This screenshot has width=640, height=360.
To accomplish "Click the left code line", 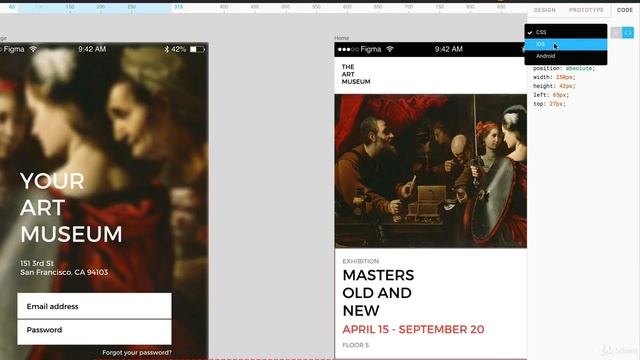I will [551, 95].
